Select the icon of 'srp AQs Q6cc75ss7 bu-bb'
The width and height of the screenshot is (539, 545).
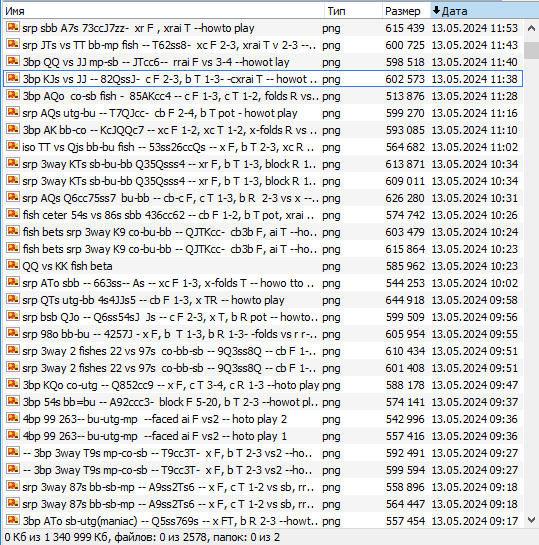coord(13,197)
